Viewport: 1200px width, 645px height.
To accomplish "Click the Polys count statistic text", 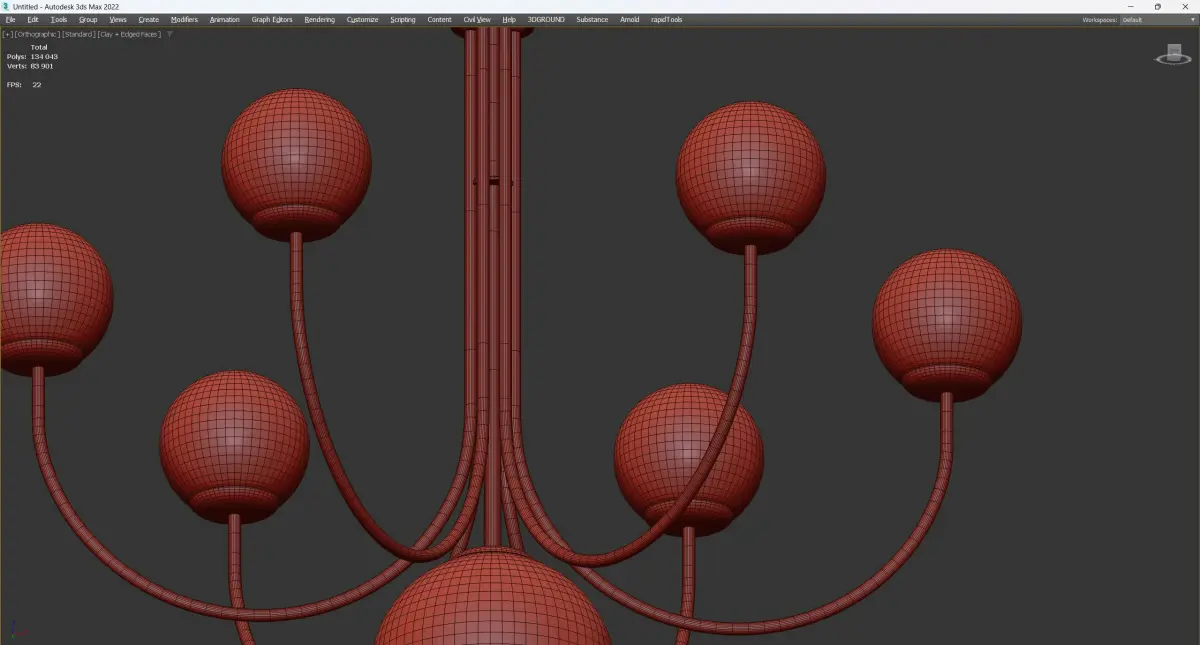I will coord(33,57).
